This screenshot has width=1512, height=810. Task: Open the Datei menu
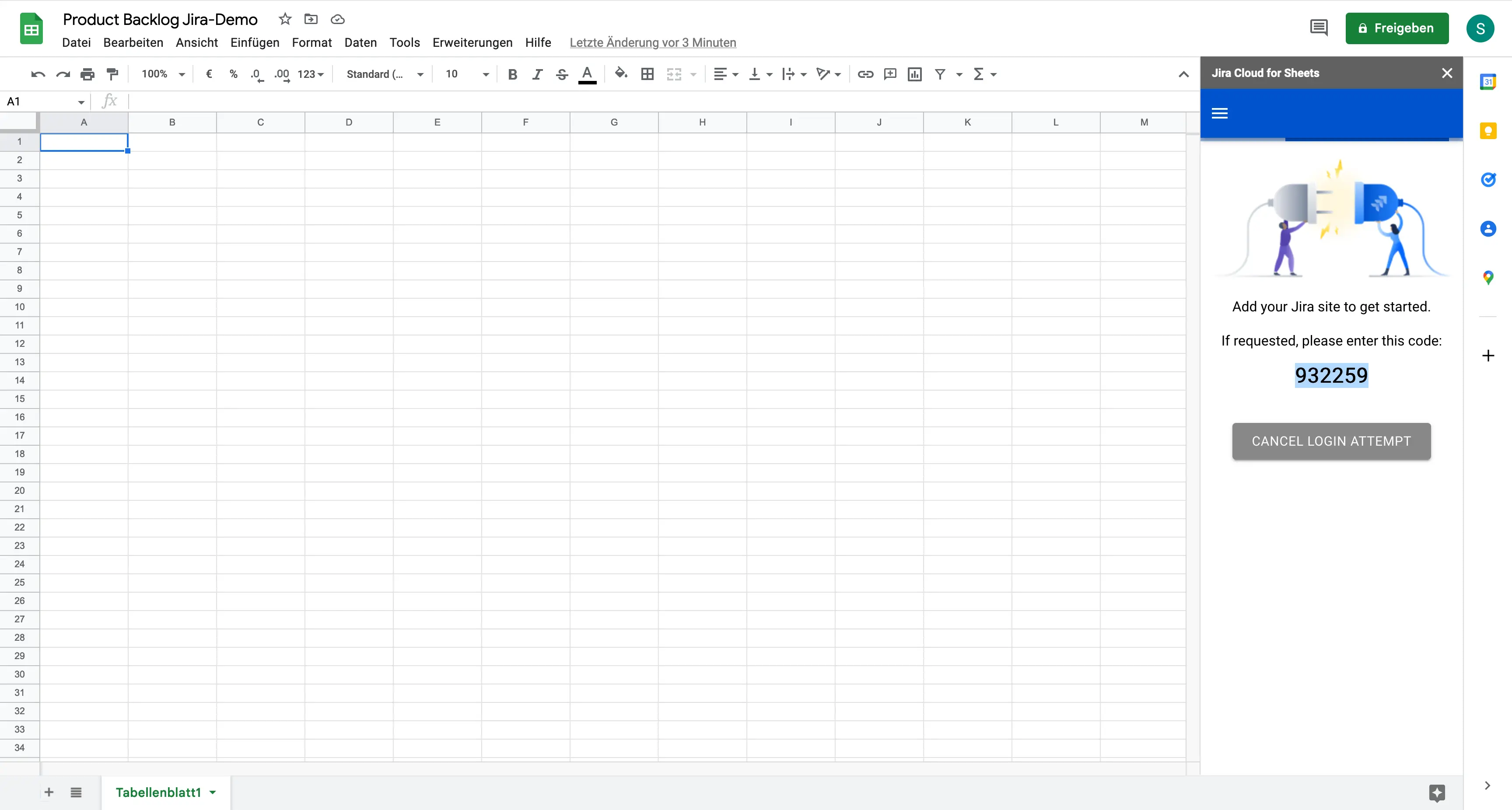point(76,42)
